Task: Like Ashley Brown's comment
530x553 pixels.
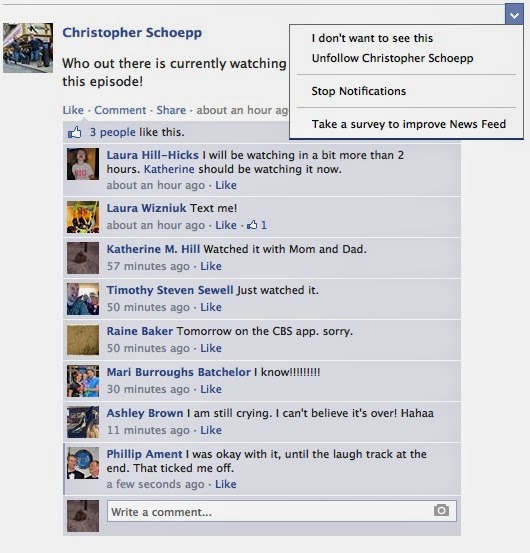Action: pyautogui.click(x=211, y=430)
